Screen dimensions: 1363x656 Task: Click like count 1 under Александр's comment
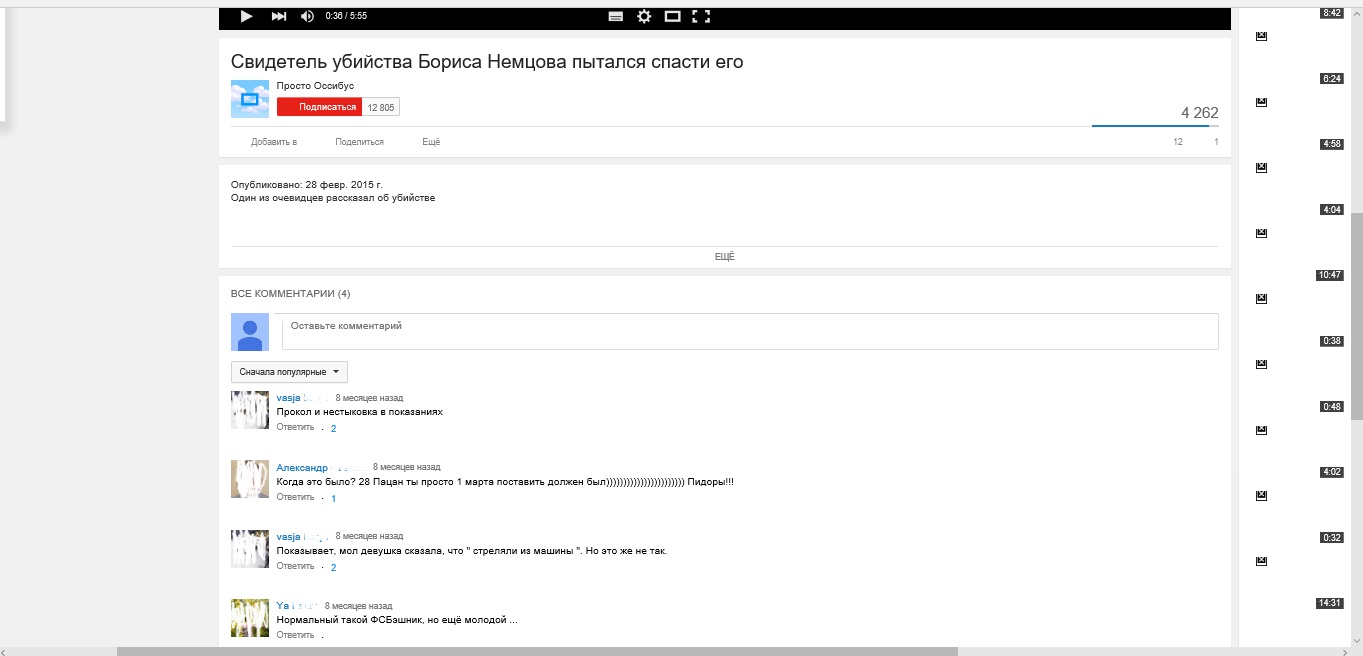(334, 498)
